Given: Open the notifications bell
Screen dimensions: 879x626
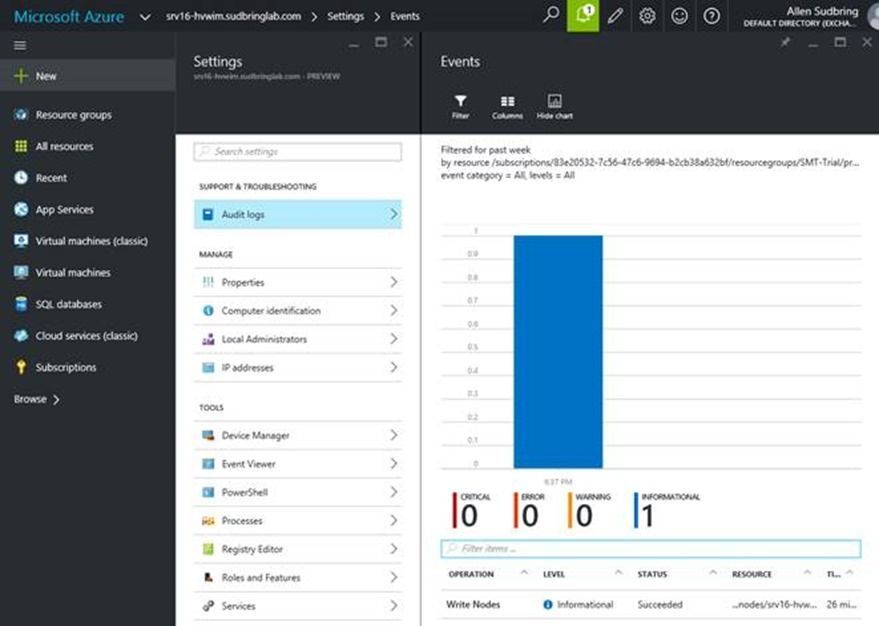Looking at the screenshot, I should click(583, 16).
